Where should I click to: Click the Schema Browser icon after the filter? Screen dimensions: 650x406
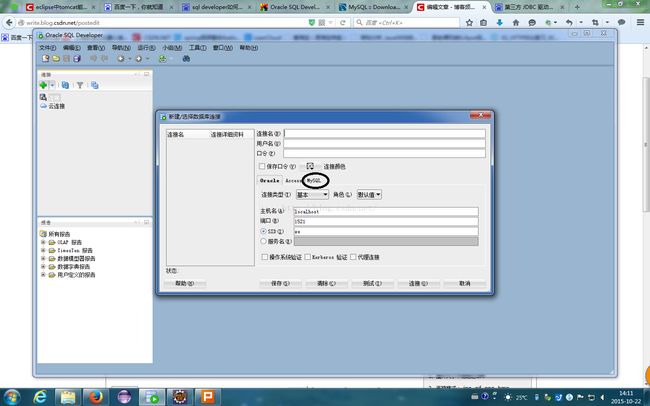coord(95,85)
